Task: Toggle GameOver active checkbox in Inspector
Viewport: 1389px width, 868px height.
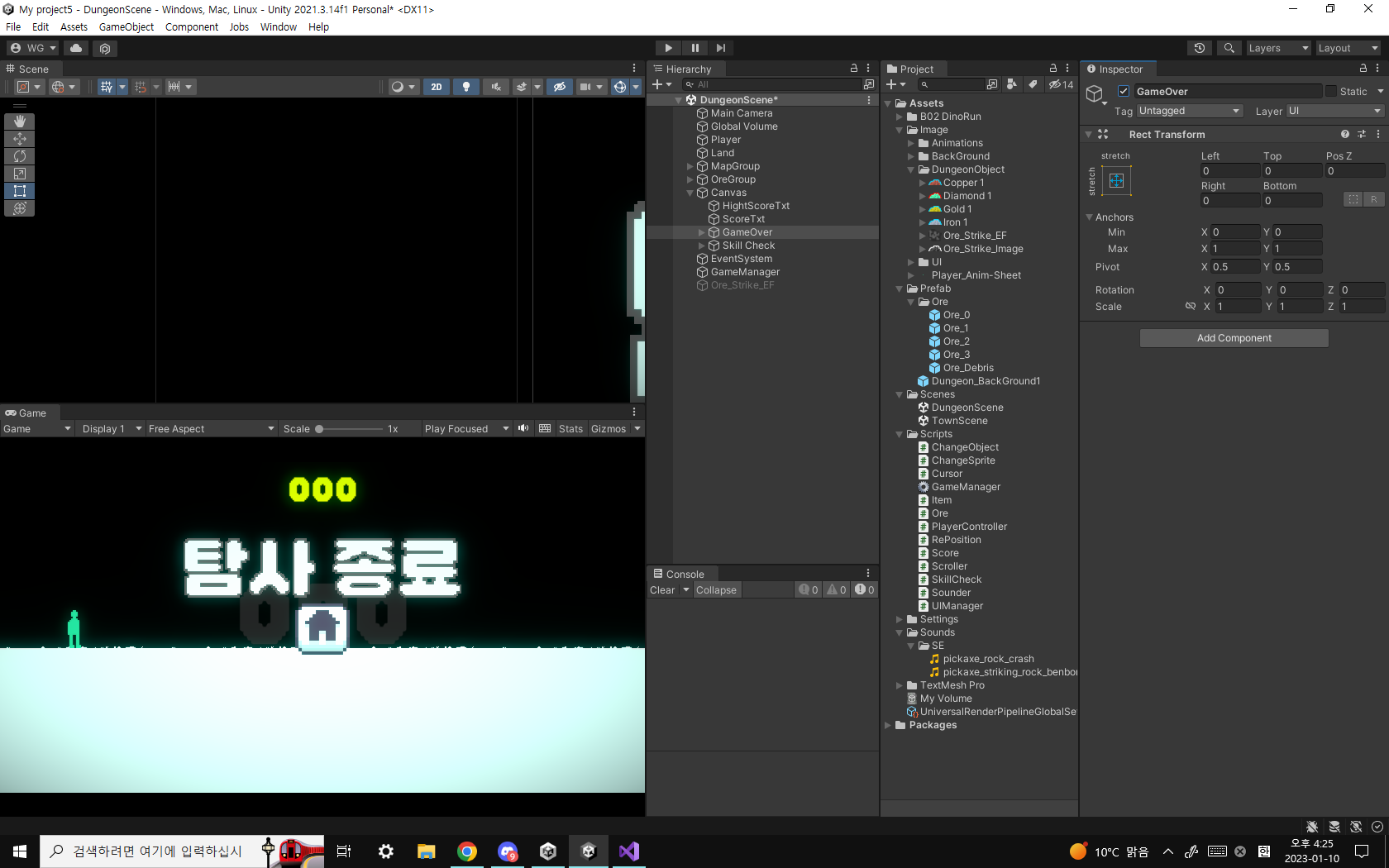Action: click(x=1124, y=92)
